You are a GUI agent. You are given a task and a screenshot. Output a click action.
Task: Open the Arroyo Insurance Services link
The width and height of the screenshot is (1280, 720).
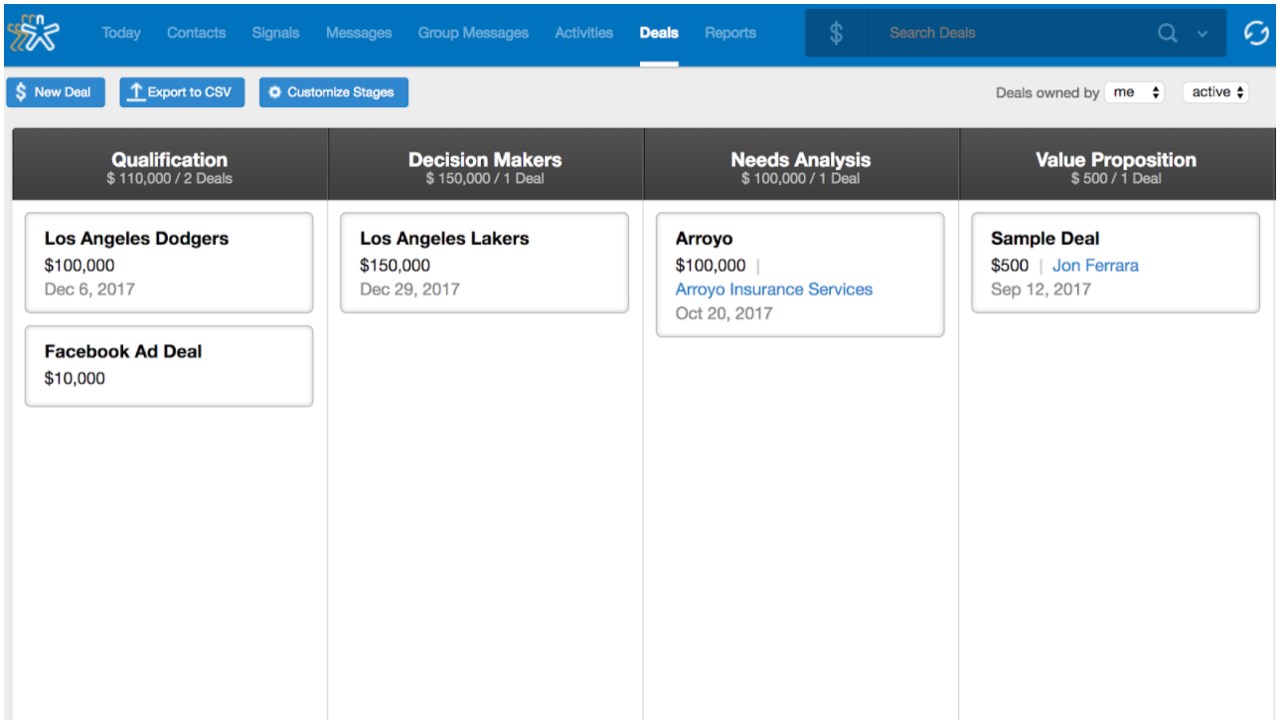[x=774, y=289]
